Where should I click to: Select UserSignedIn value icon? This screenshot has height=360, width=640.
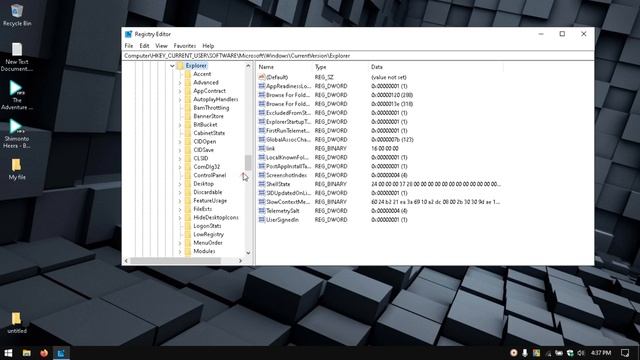[x=262, y=220]
